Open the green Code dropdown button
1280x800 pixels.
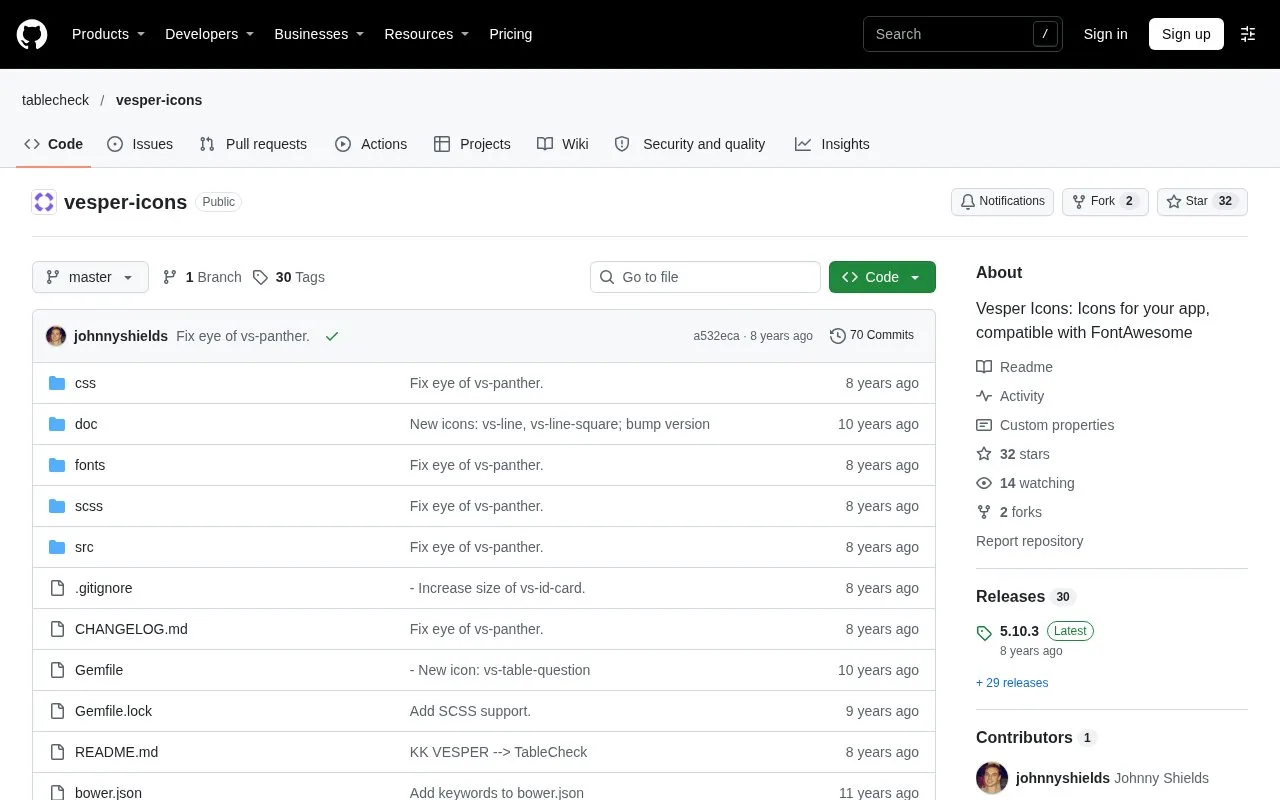tap(882, 277)
